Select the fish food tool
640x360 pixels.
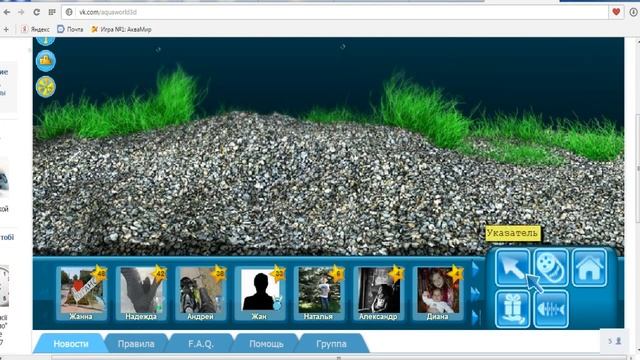point(551,268)
